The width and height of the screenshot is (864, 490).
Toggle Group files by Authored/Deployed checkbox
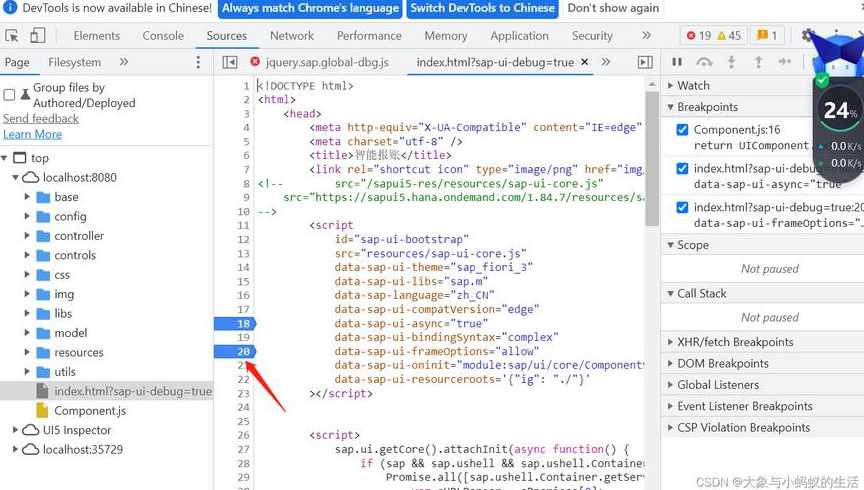tap(9, 95)
